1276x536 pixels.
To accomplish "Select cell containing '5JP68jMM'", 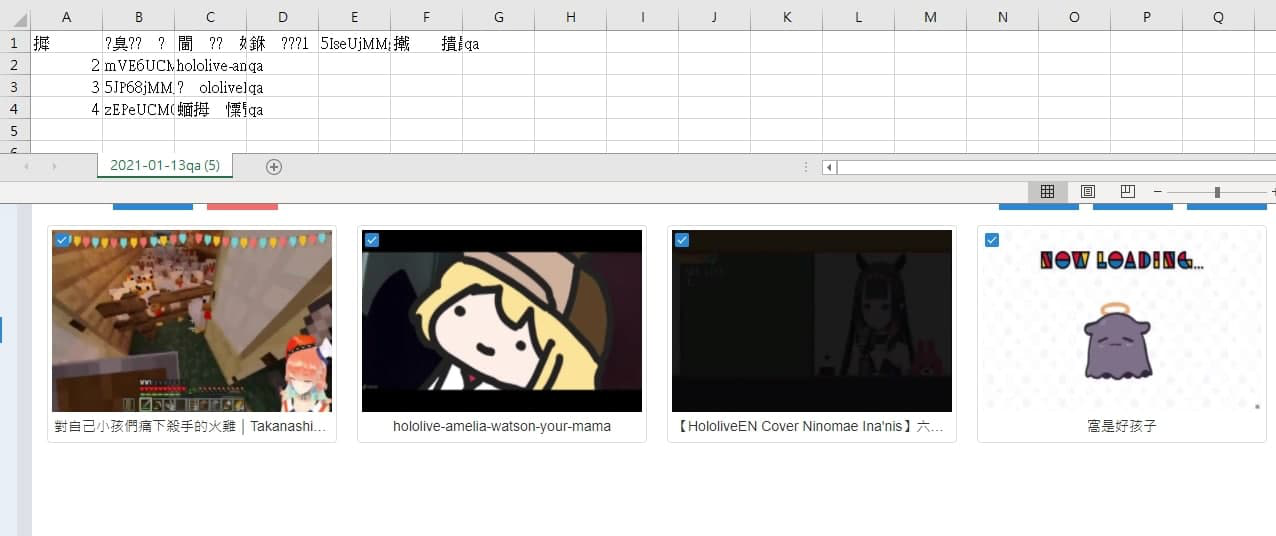I will point(138,87).
